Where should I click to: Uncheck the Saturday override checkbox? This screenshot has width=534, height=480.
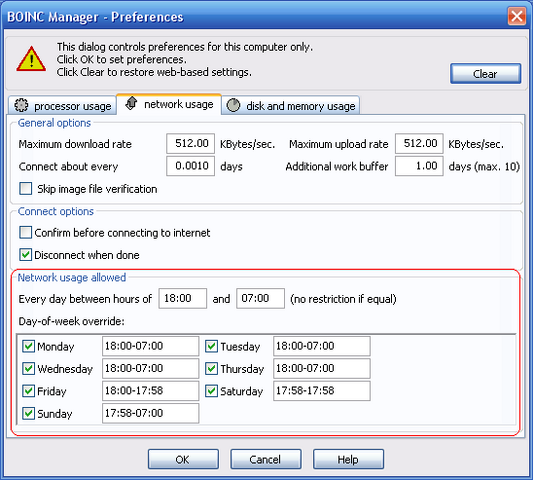[211, 391]
